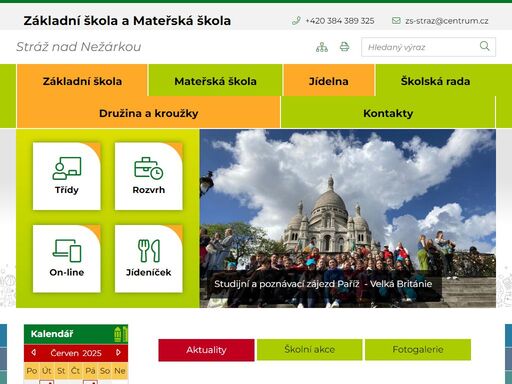
Task: Switch to the Fotogalerie tab
Action: [418, 349]
